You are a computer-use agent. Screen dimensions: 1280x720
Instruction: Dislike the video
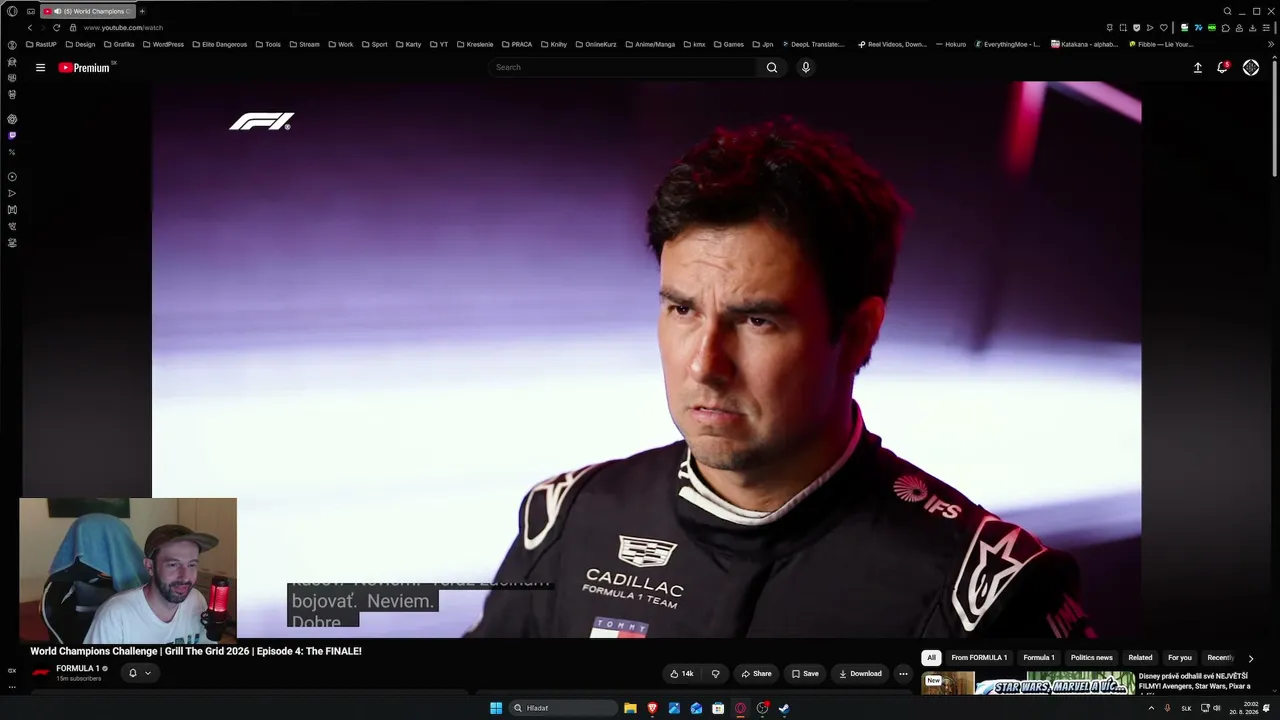[x=715, y=674]
